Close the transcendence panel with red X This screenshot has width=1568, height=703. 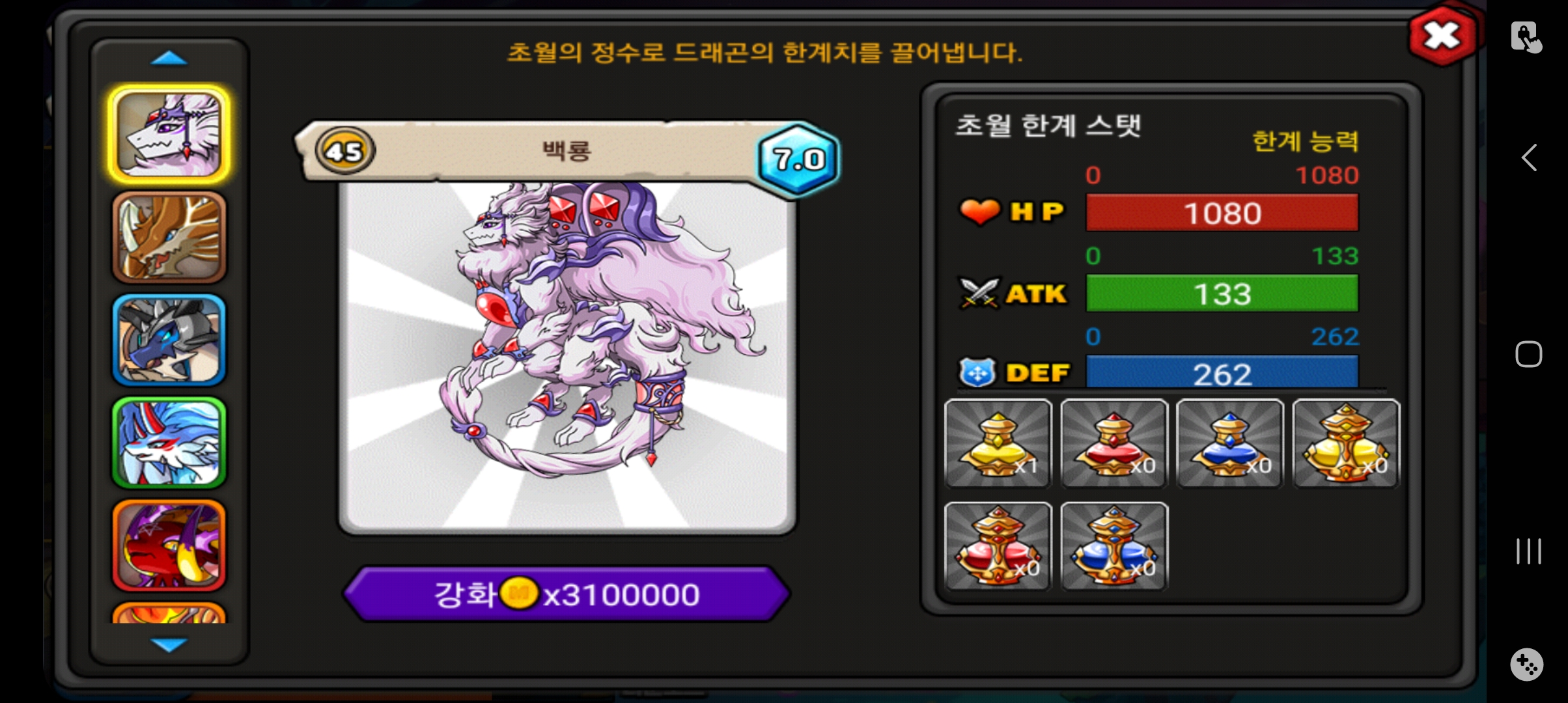coord(1442,36)
